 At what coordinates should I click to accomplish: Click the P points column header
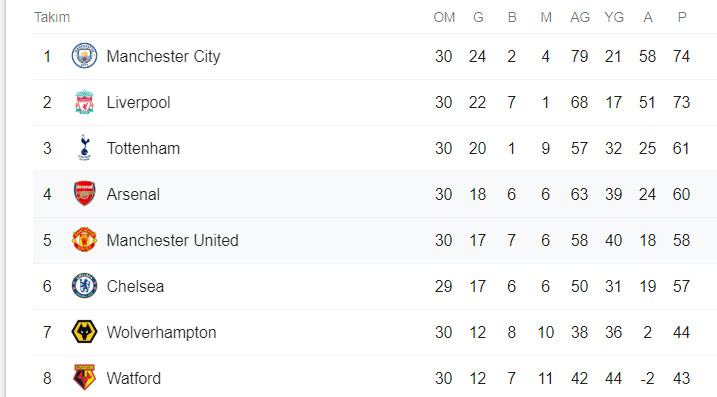682,17
